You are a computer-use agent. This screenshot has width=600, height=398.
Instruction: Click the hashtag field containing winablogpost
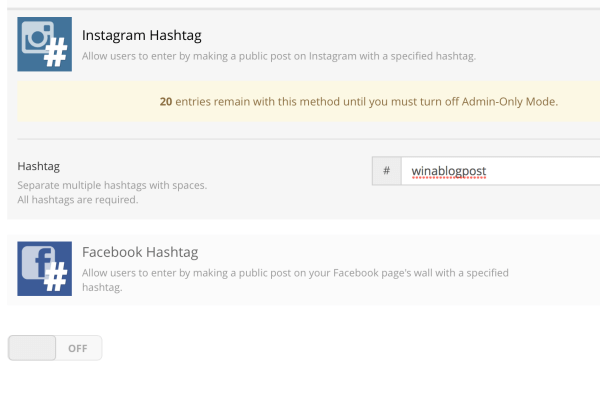pos(501,171)
